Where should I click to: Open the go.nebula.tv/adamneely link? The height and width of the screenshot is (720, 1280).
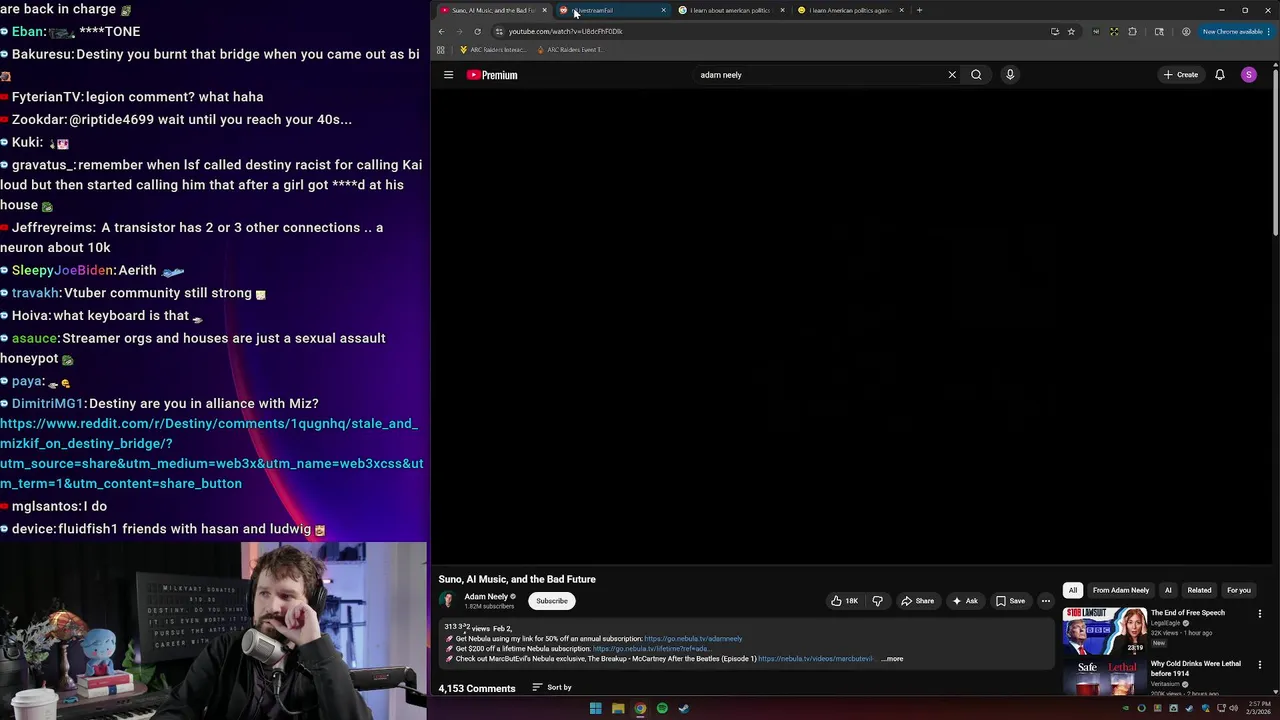tap(693, 639)
